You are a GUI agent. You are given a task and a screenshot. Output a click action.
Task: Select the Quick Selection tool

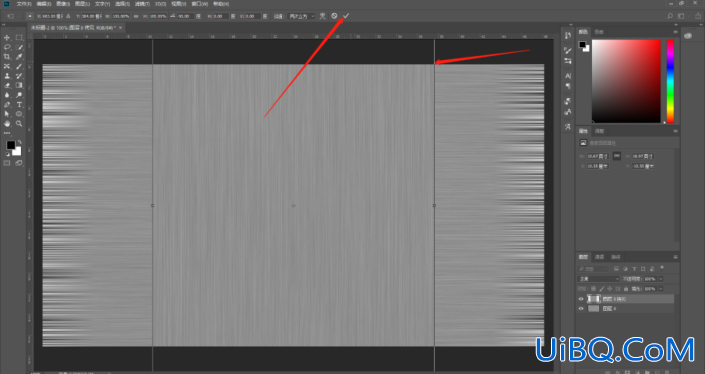click(x=19, y=47)
